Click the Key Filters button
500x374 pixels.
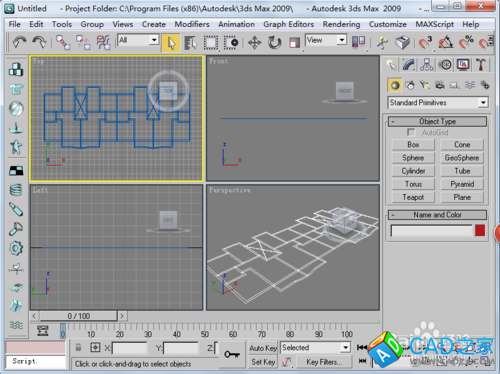point(324,362)
